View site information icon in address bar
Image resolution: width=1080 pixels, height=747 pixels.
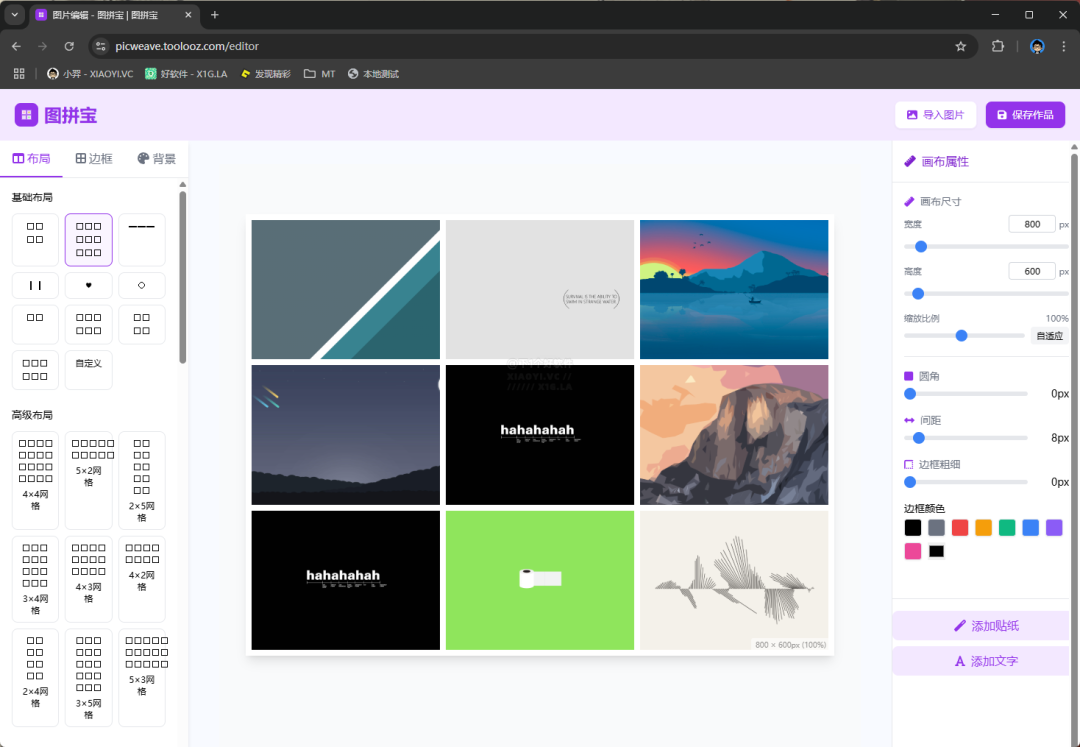[101, 46]
